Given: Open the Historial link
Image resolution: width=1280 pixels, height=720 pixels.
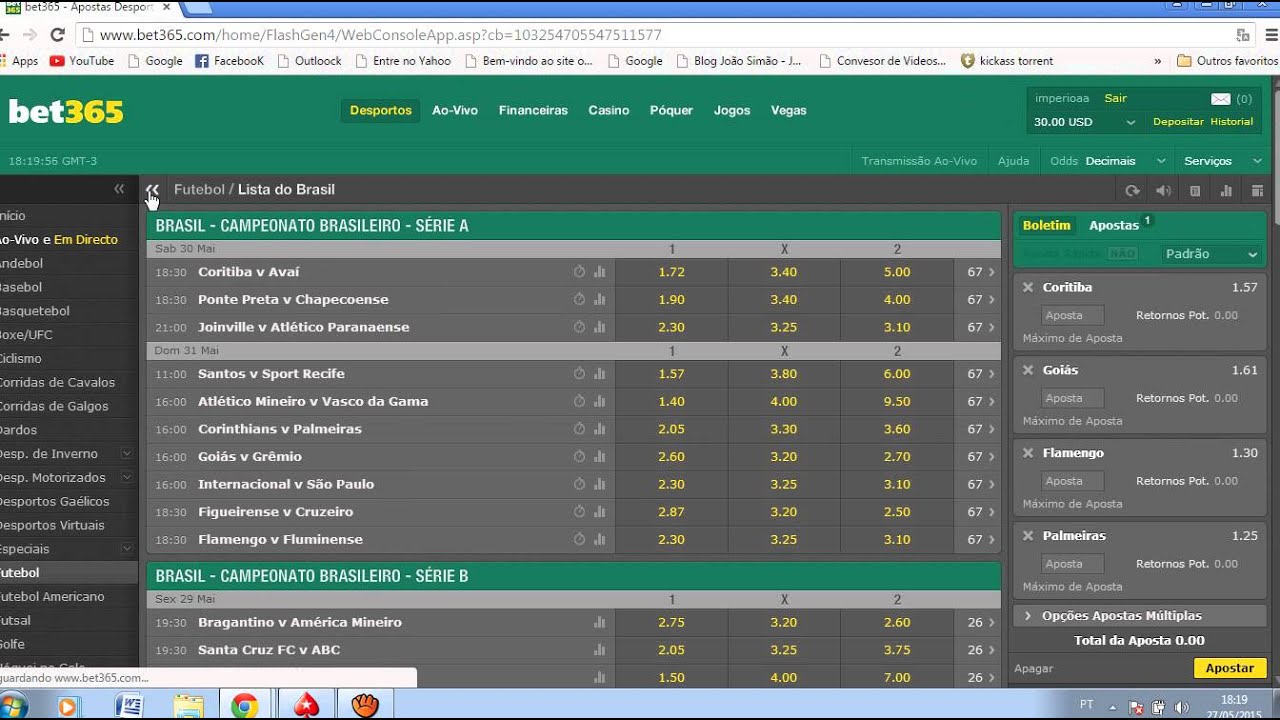Looking at the screenshot, I should coord(1232,122).
